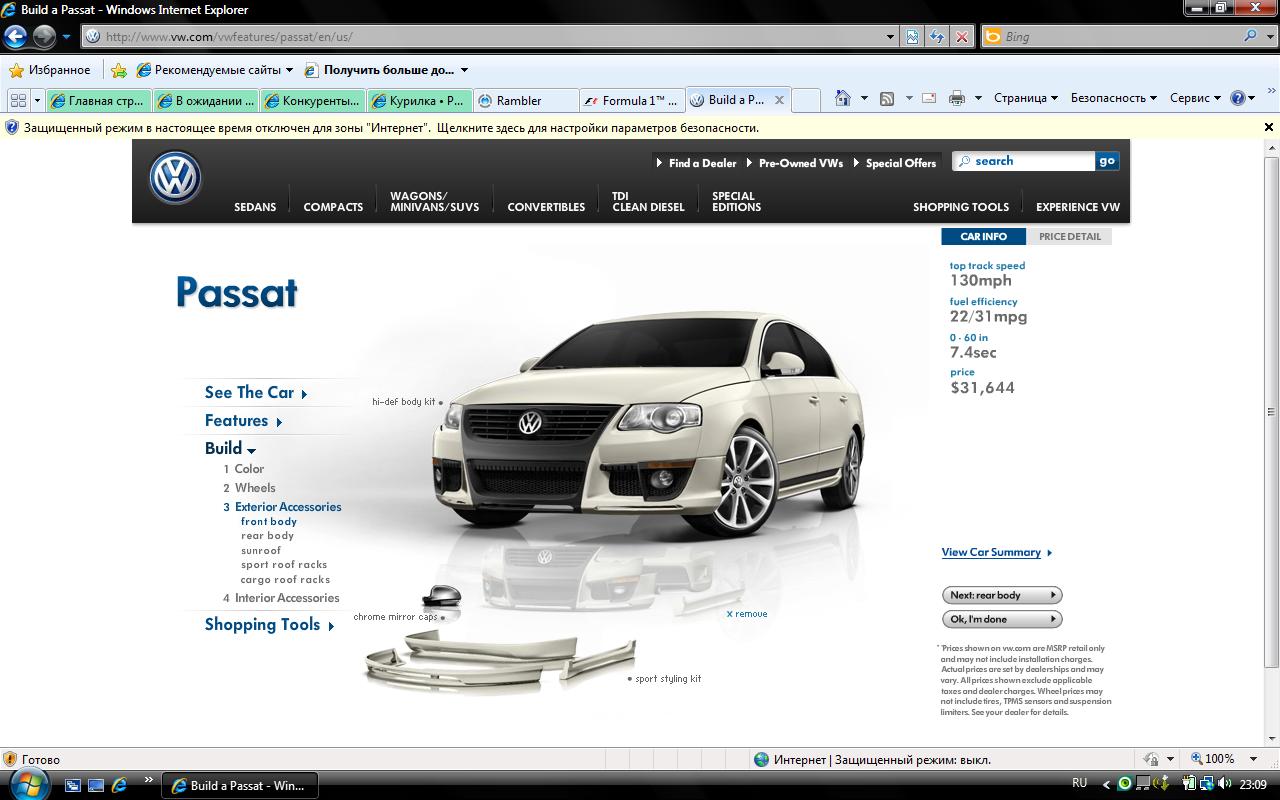Image resolution: width=1280 pixels, height=800 pixels.
Task: Open the Rambler browser tab
Action: tap(518, 100)
